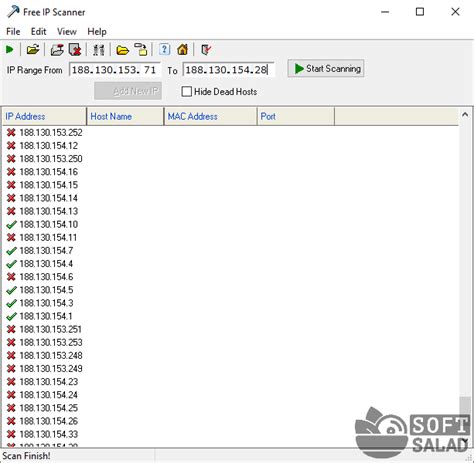Screen dimensions: 474x463
Task: Open the Help menu
Action: pyautogui.click(x=97, y=32)
